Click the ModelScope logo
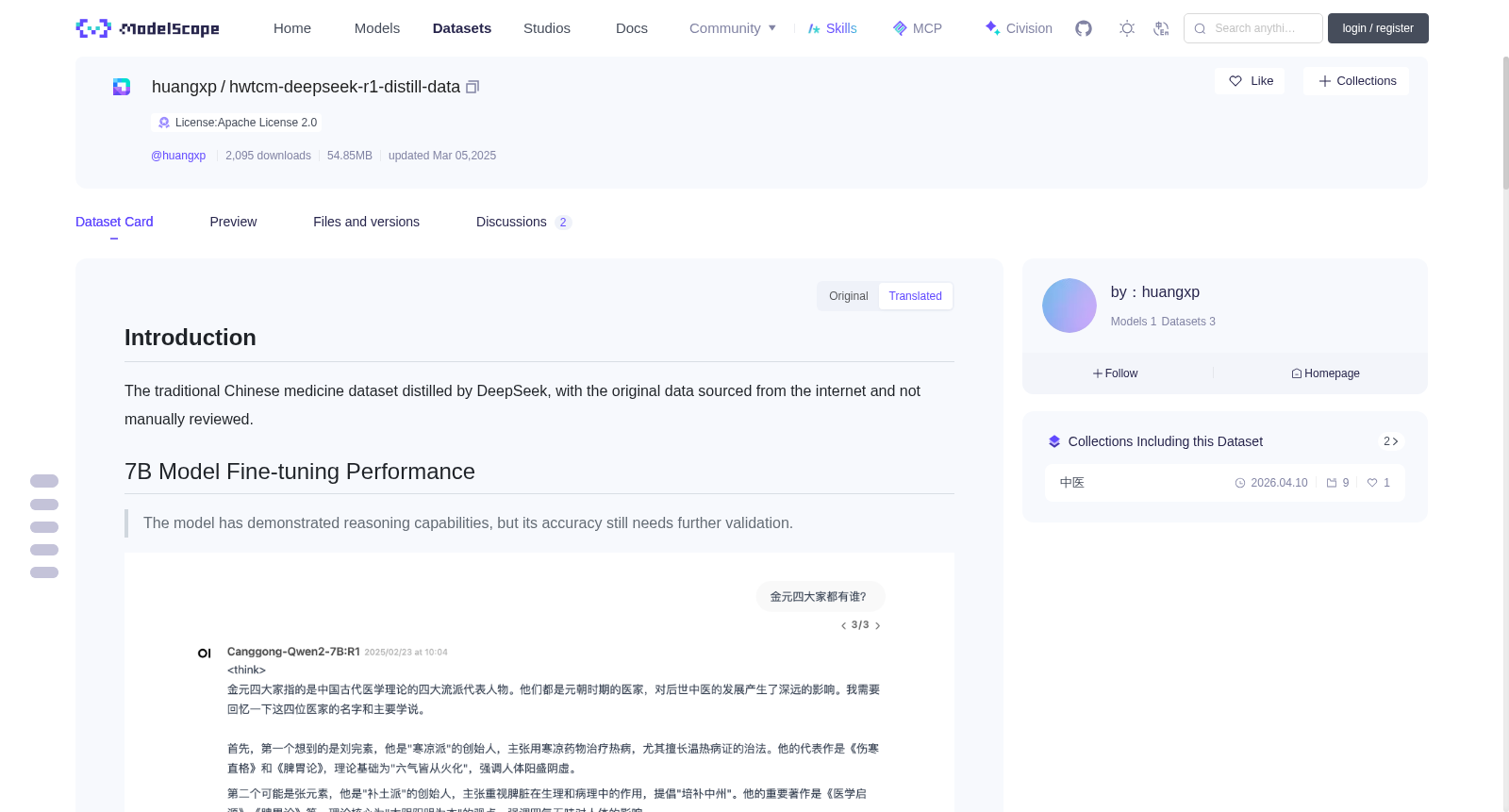 click(x=148, y=28)
